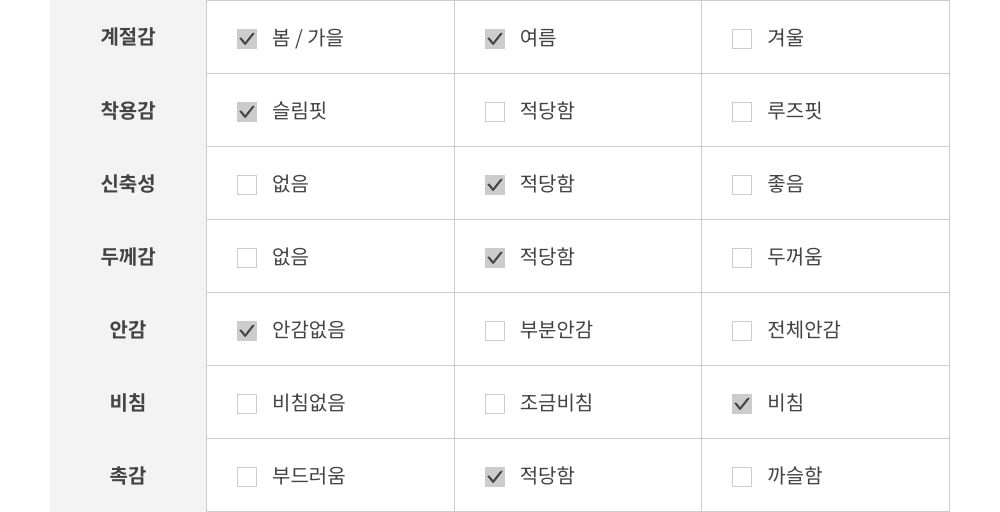The height and width of the screenshot is (512, 1000).
Task: Check the 루즈핏 fit checkbox
Action: coord(742,112)
